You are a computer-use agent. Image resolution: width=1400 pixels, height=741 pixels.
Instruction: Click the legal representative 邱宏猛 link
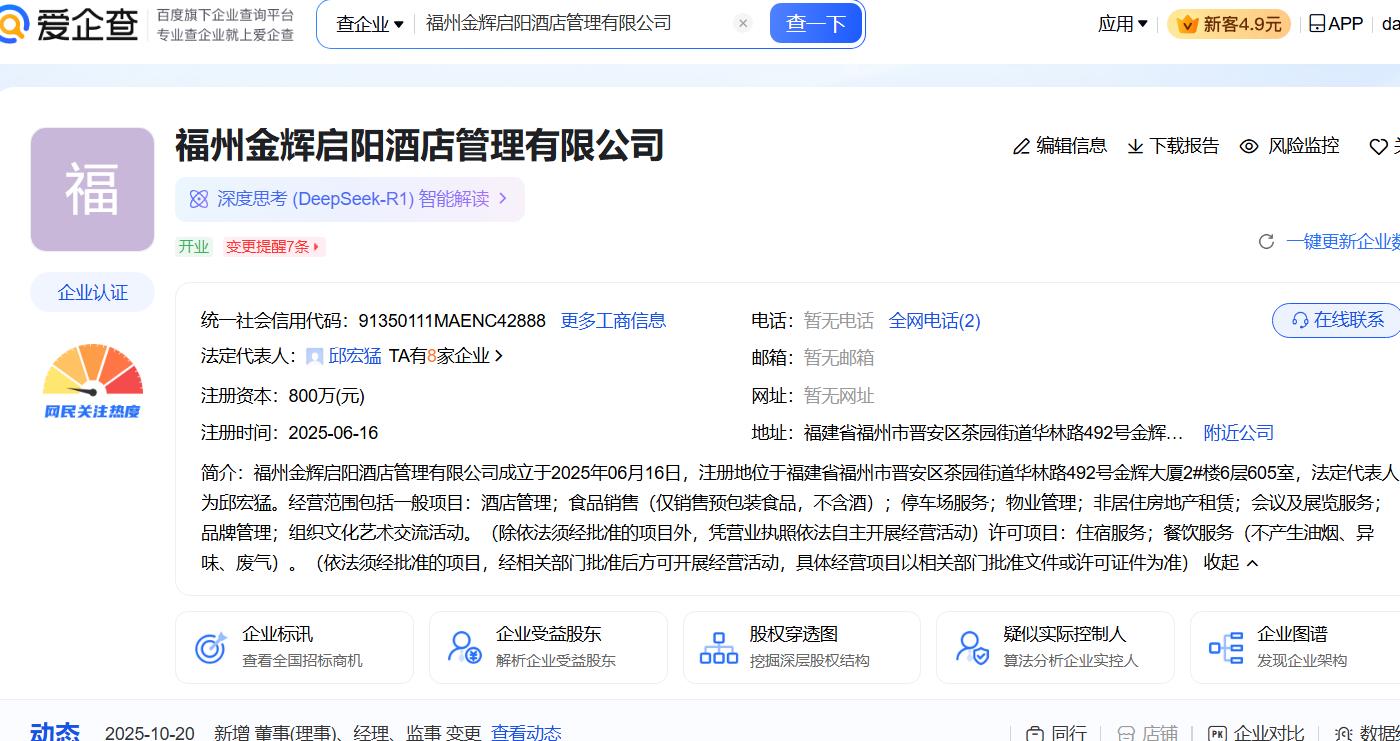[355, 356]
